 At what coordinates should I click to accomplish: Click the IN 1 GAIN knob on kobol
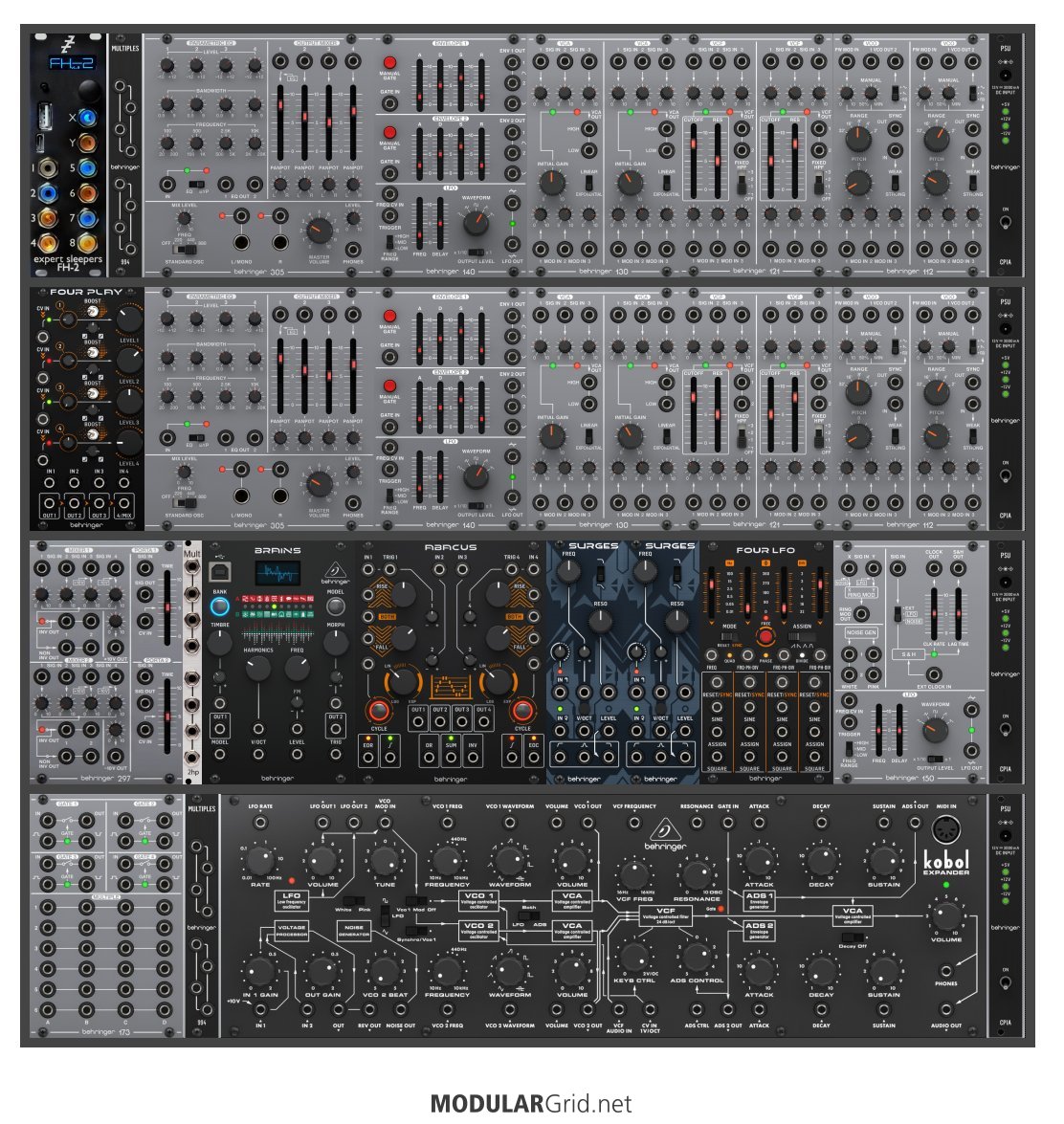point(260,971)
